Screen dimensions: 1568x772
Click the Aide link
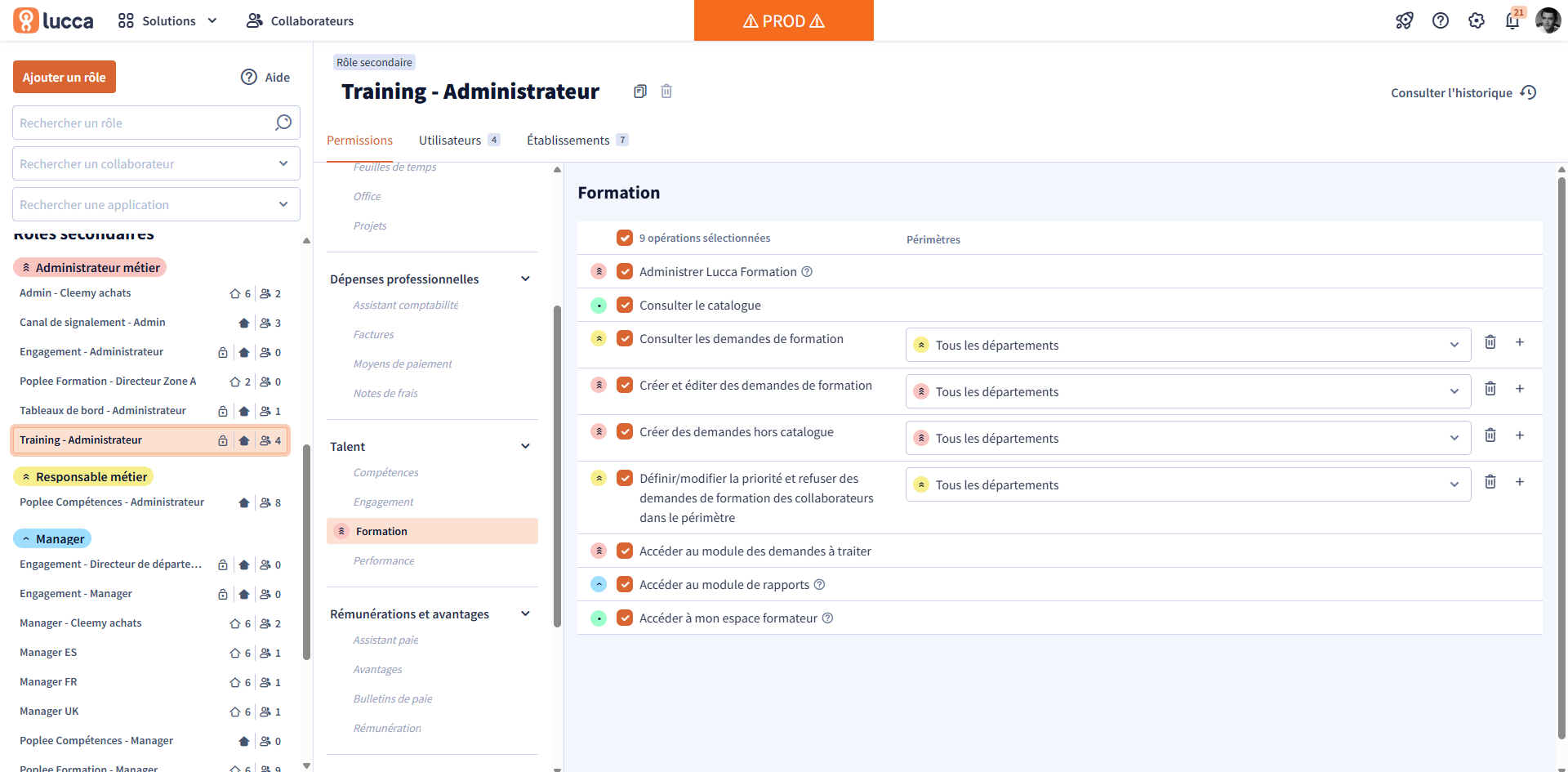point(265,77)
